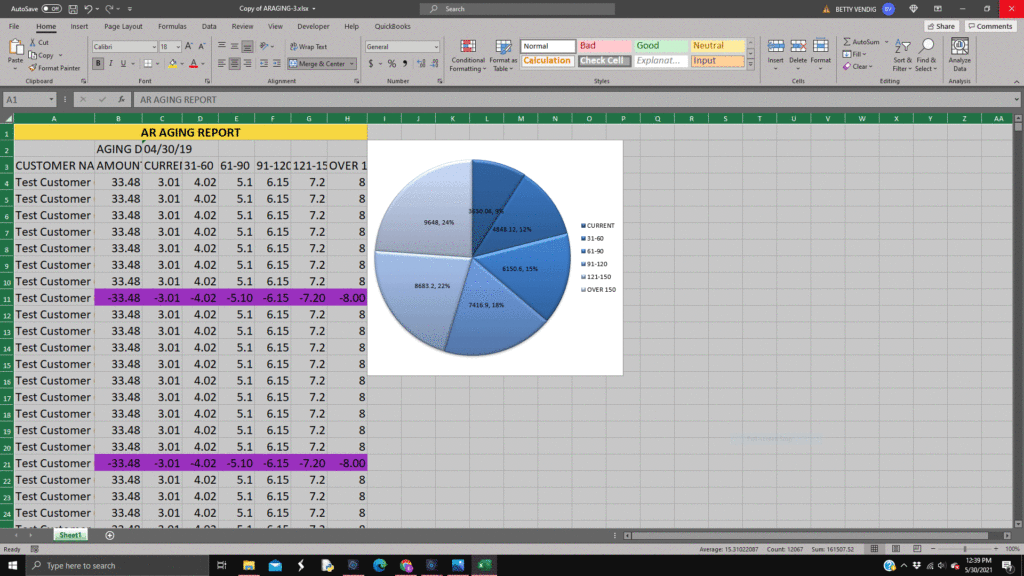Apply percent style format
Image resolution: width=1024 pixels, height=576 pixels.
391,63
